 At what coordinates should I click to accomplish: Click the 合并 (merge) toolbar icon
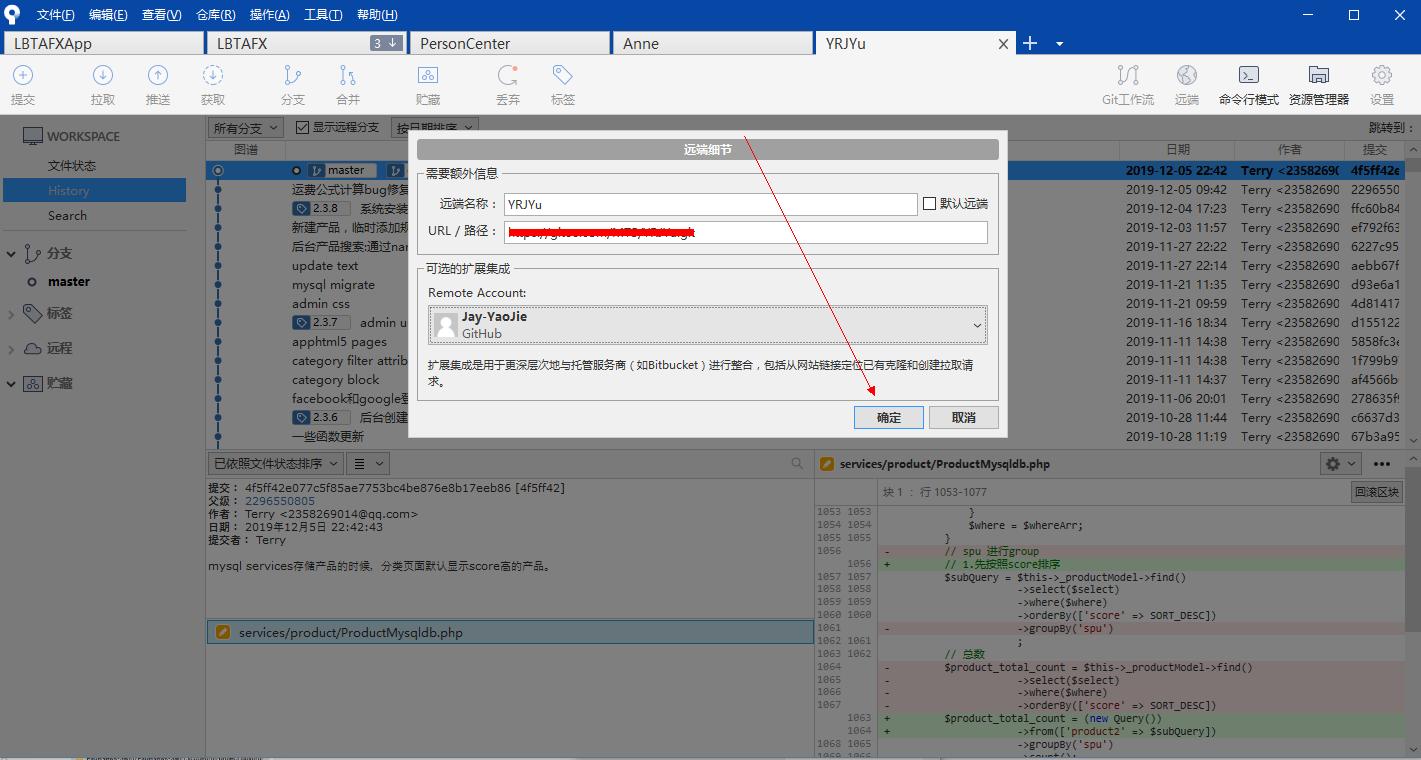[x=347, y=75]
